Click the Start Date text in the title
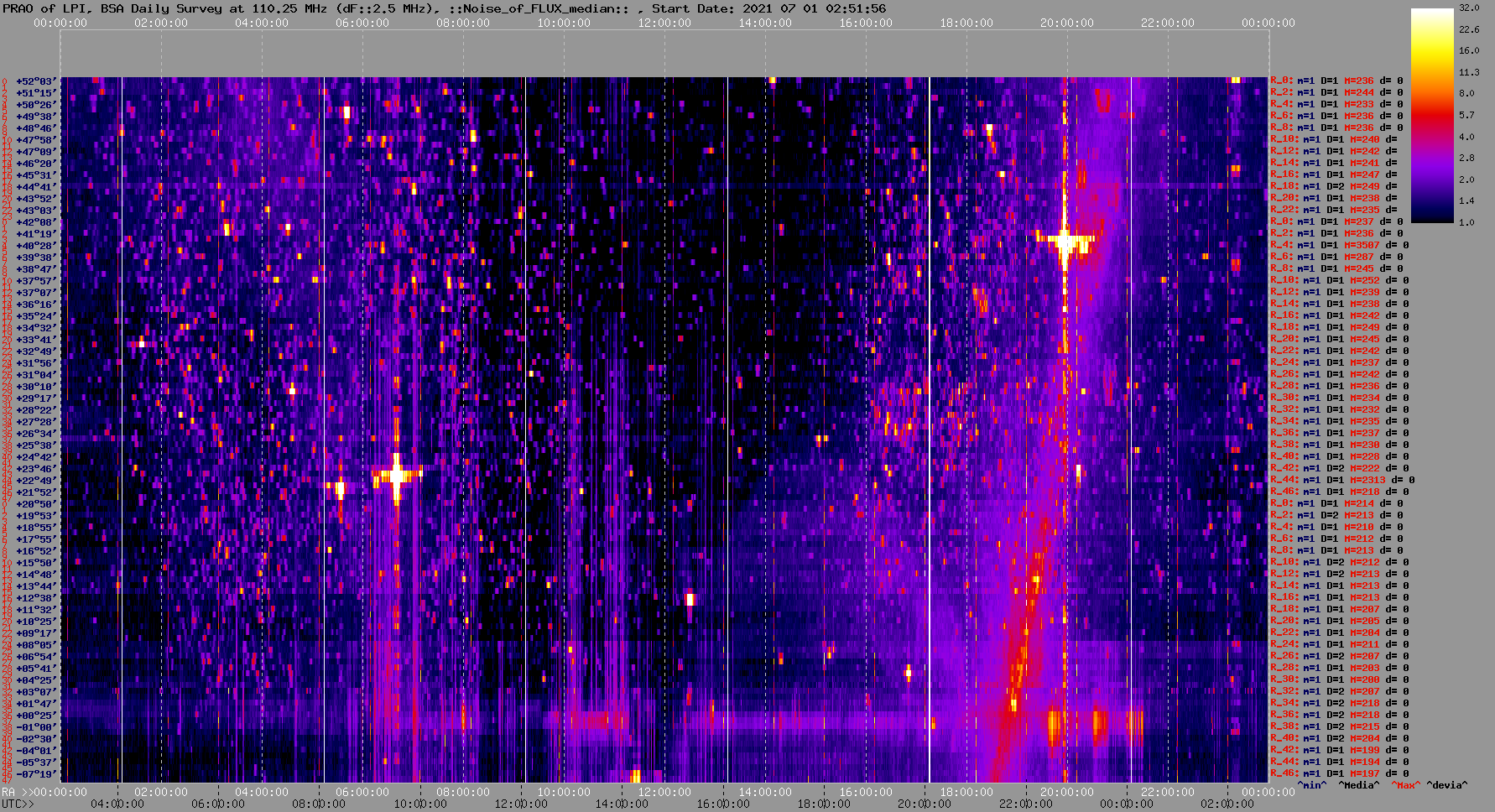 click(768, 8)
